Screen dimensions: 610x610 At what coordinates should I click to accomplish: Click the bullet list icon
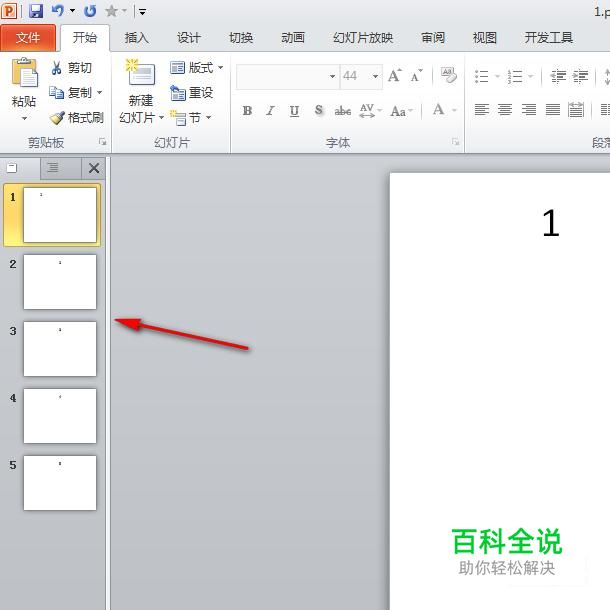point(482,76)
